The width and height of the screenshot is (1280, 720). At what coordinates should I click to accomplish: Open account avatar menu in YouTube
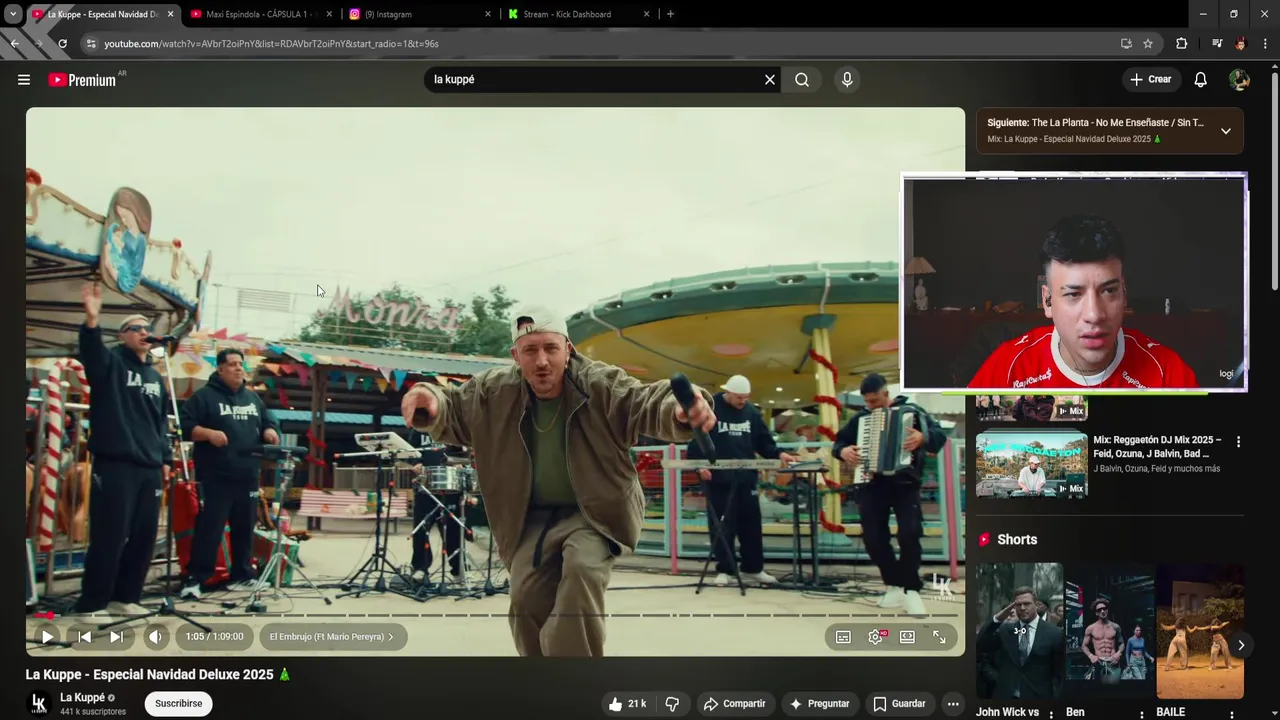pyautogui.click(x=1239, y=80)
